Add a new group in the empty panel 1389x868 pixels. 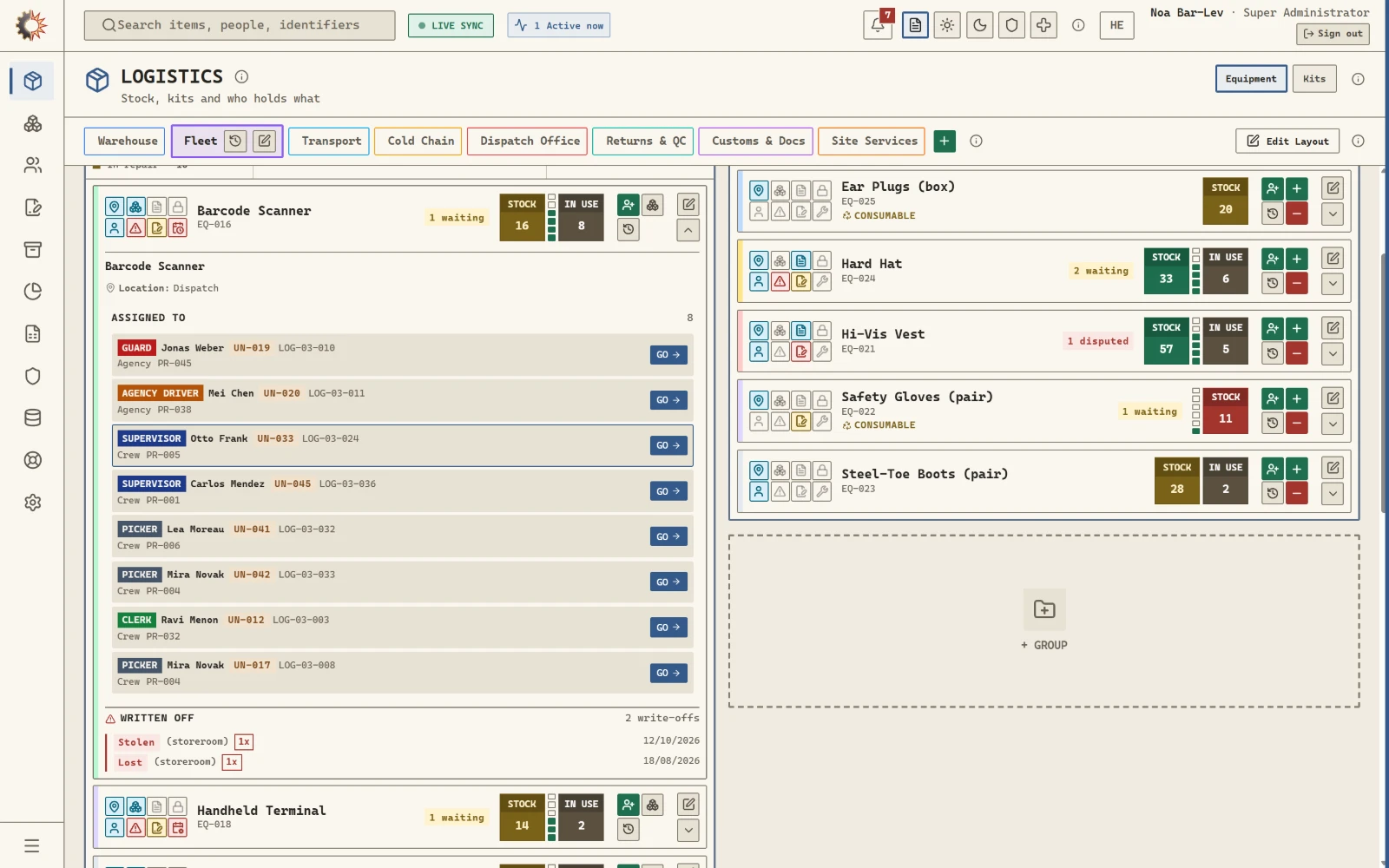[x=1044, y=621]
